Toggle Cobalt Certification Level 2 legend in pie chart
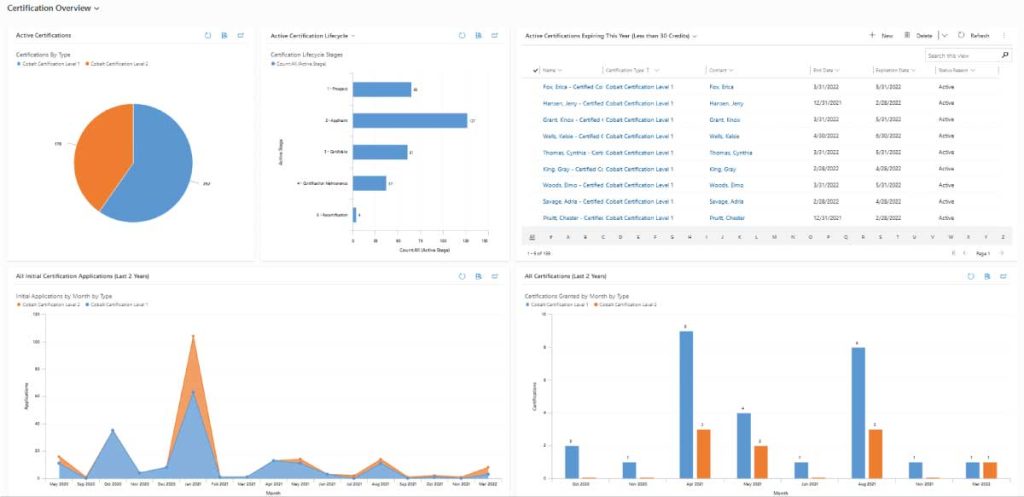This screenshot has width=1024, height=497. pyautogui.click(x=117, y=64)
